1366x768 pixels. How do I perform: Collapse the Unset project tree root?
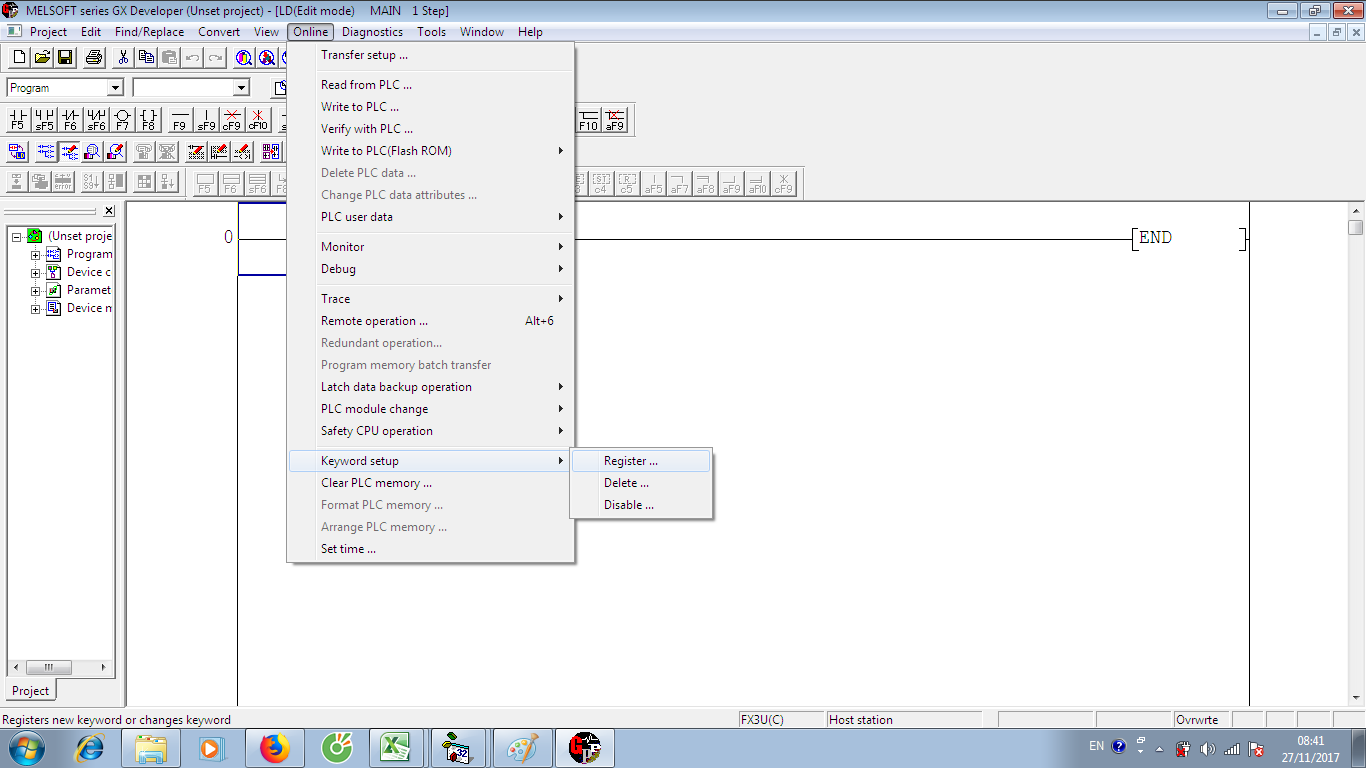17,236
